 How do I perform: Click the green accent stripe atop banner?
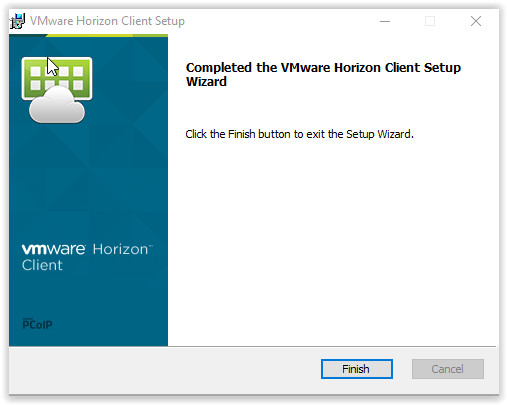pyautogui.click(x=107, y=35)
